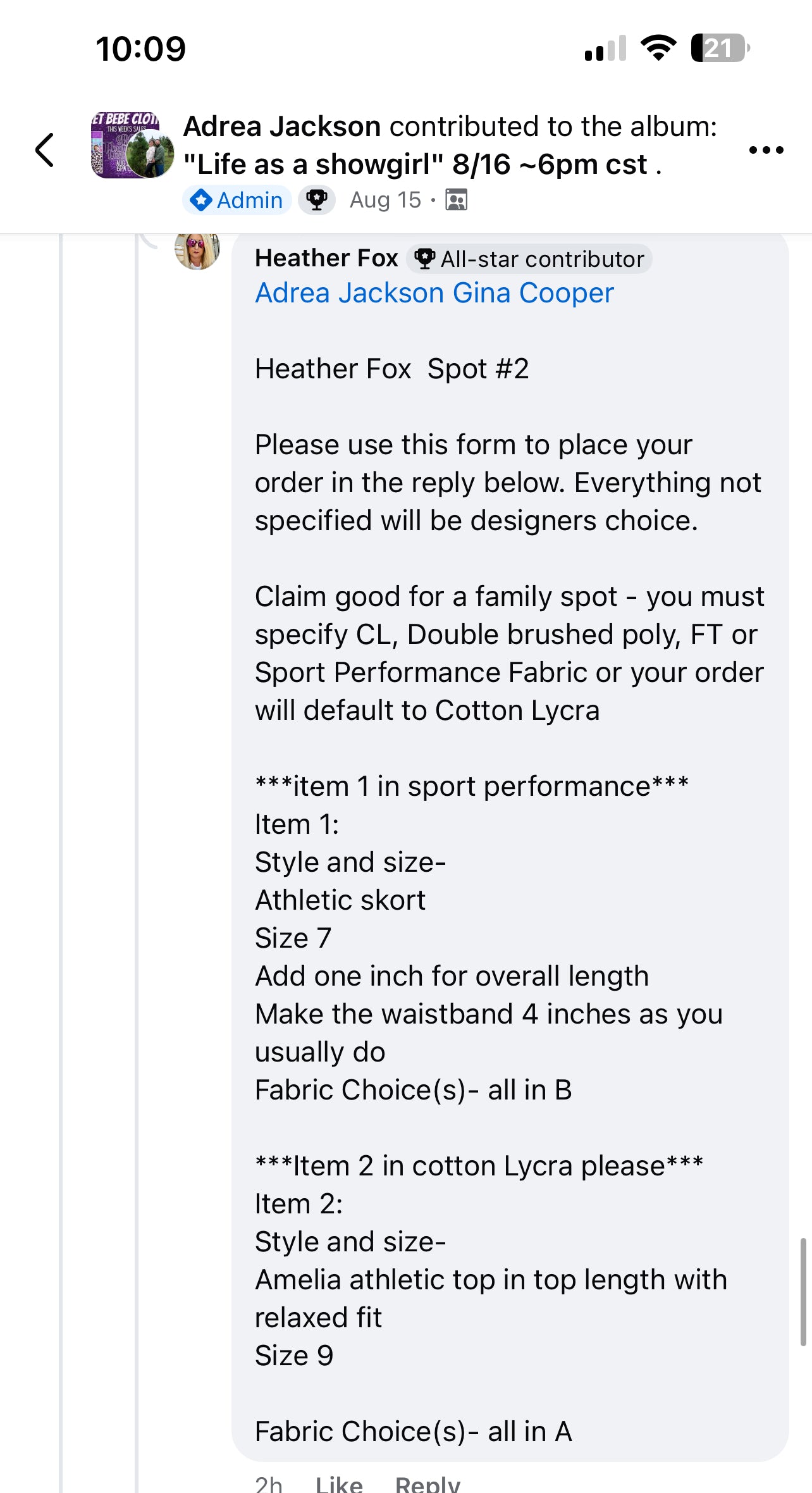Tap the 2h comment timestamp
The width and height of the screenshot is (812, 1493).
tap(269, 1484)
